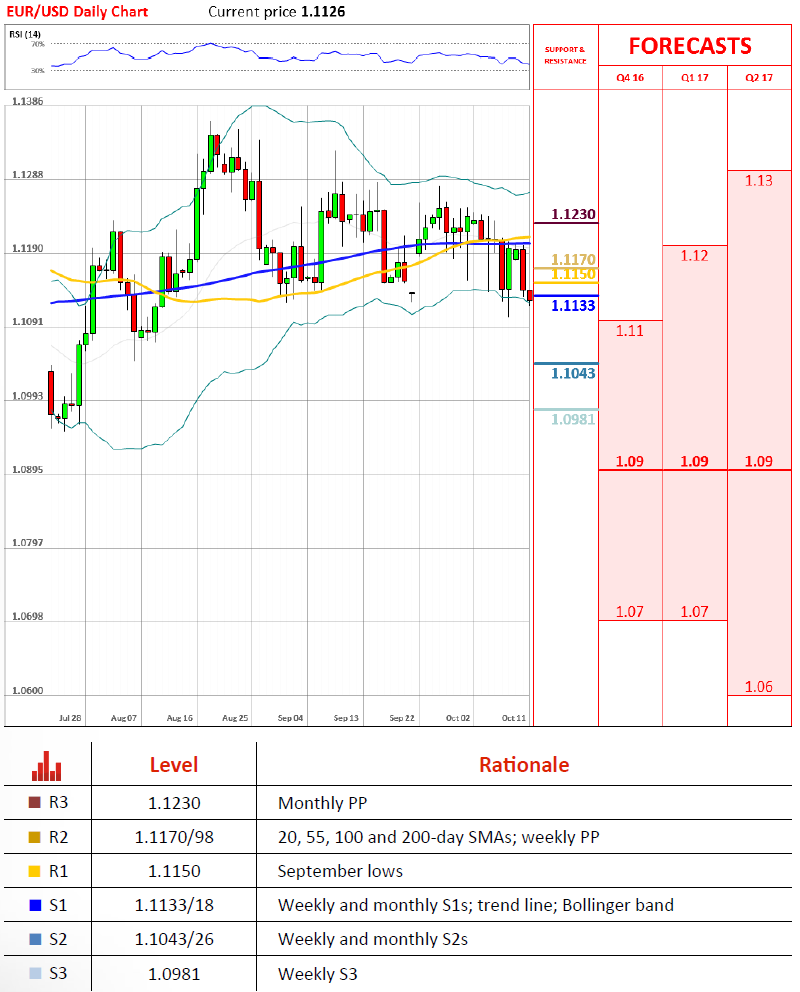The width and height of the screenshot is (800, 992).
Task: Click the Level column header
Action: click(x=174, y=765)
